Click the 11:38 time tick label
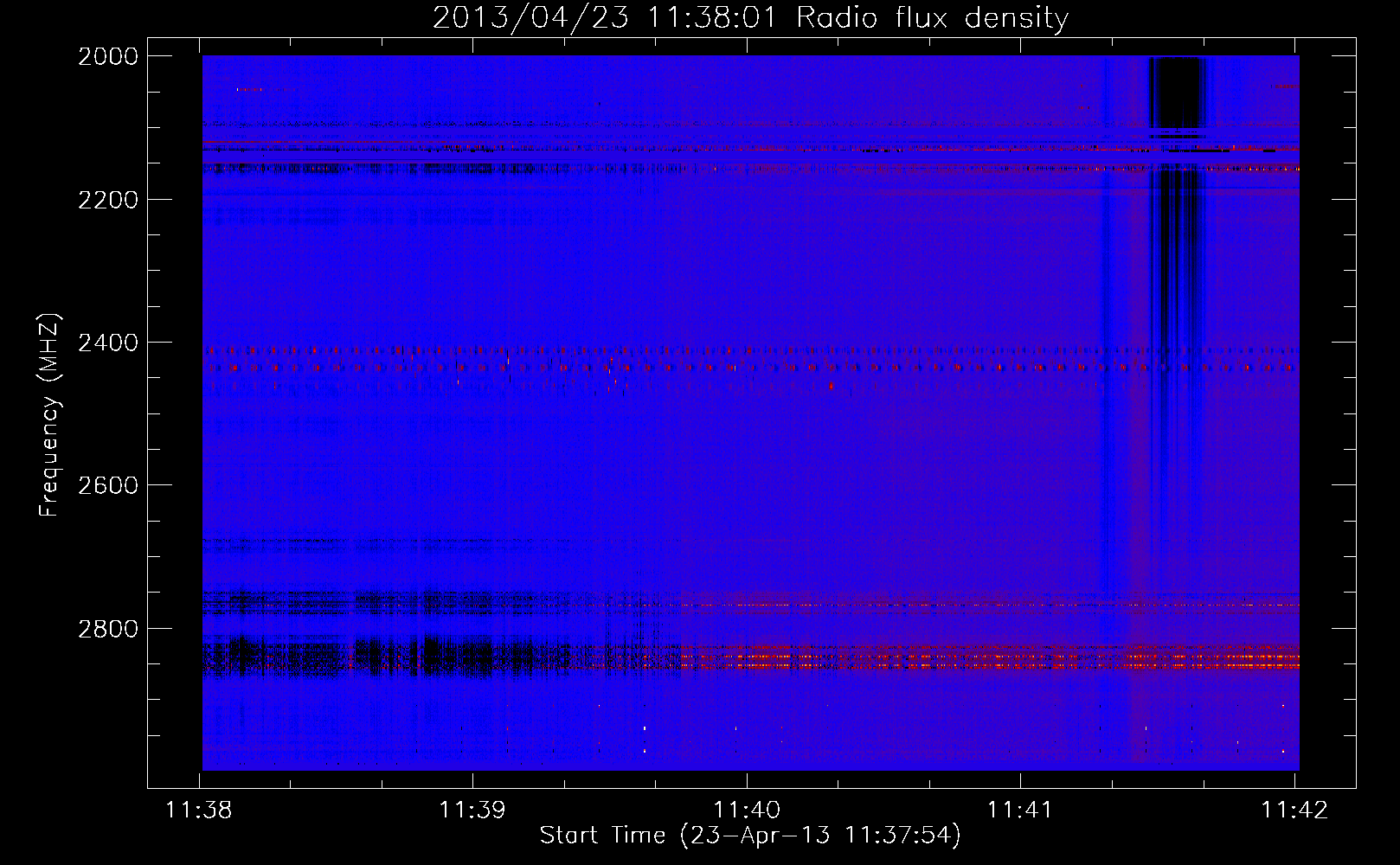This screenshot has height=865, width=1400. tap(199, 811)
